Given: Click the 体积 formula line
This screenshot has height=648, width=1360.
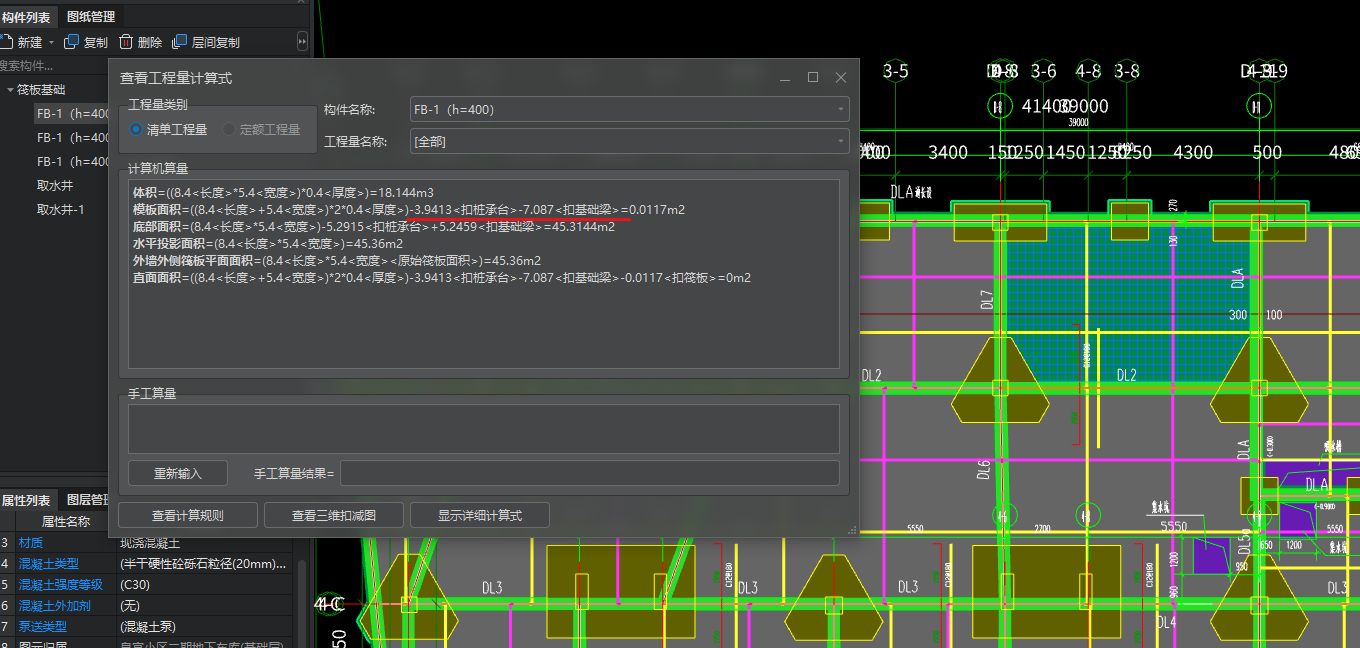Looking at the screenshot, I should (283, 192).
